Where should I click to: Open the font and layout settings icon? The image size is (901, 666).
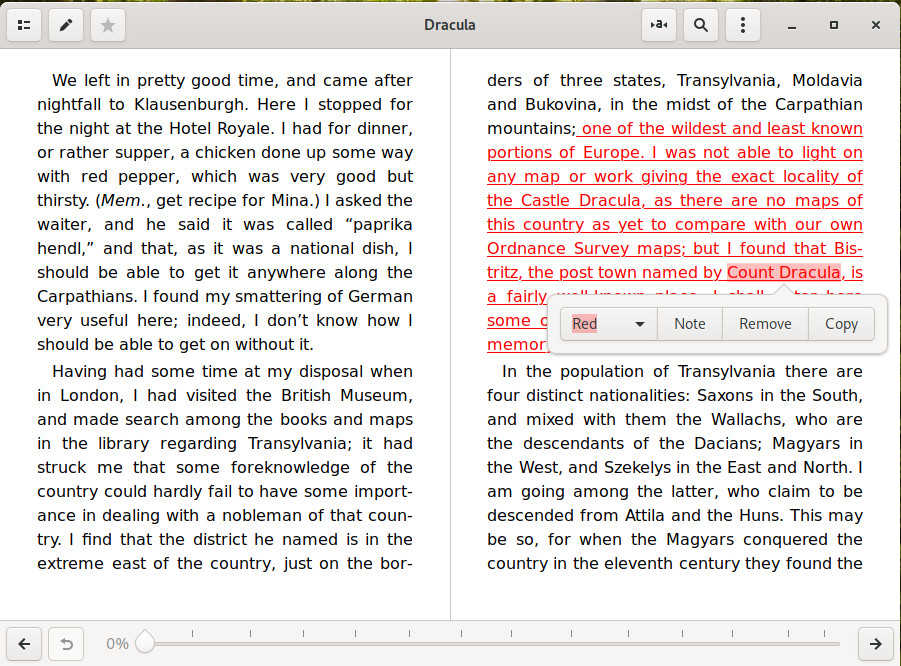[659, 25]
